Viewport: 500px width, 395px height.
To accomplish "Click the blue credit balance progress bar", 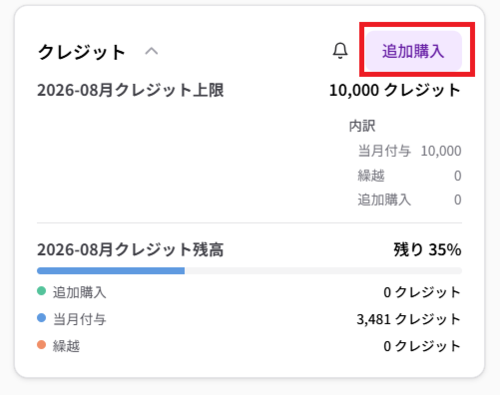I will (111, 271).
